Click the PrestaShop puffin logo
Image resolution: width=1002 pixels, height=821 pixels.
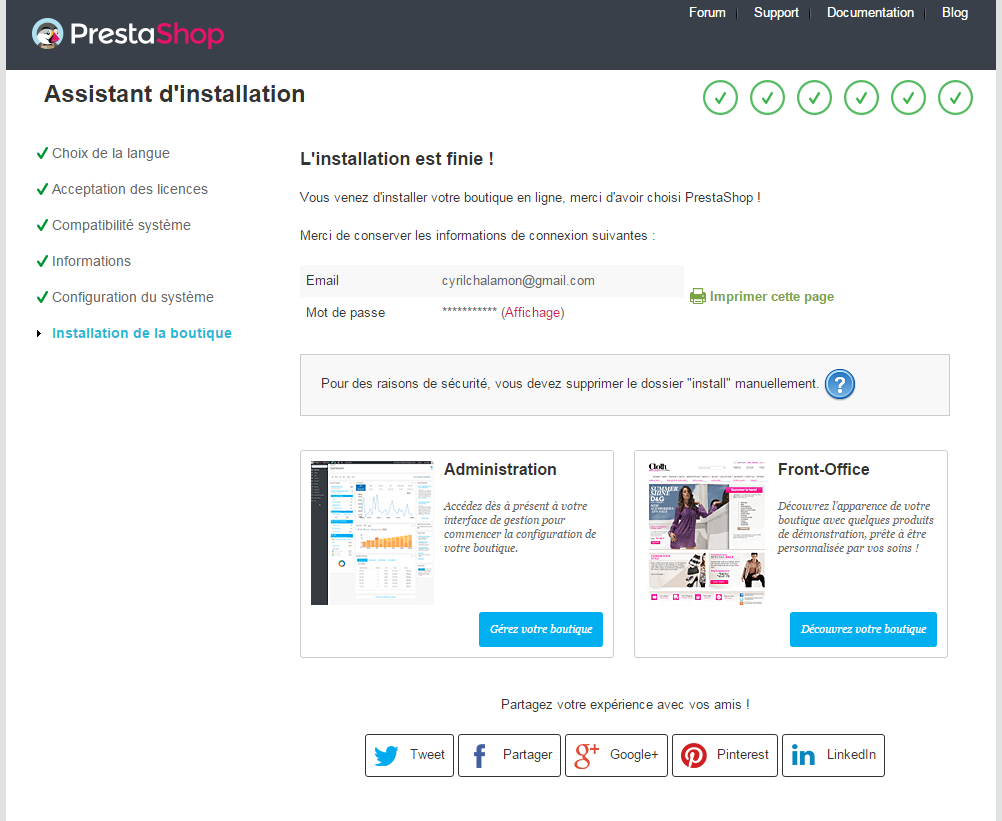click(x=47, y=33)
